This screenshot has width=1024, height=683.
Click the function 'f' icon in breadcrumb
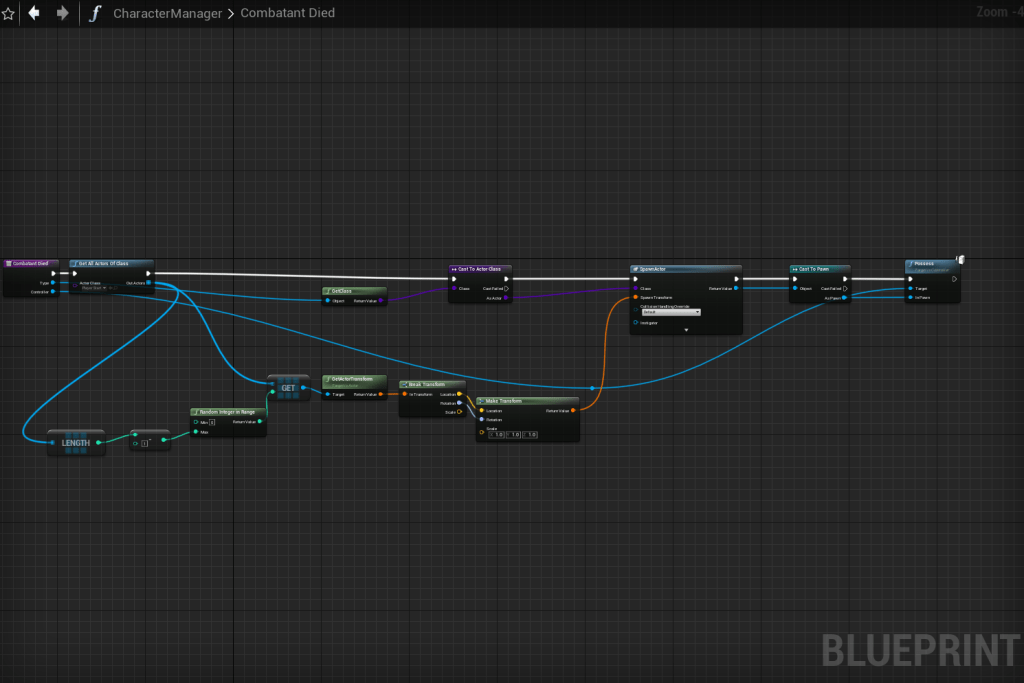point(95,13)
